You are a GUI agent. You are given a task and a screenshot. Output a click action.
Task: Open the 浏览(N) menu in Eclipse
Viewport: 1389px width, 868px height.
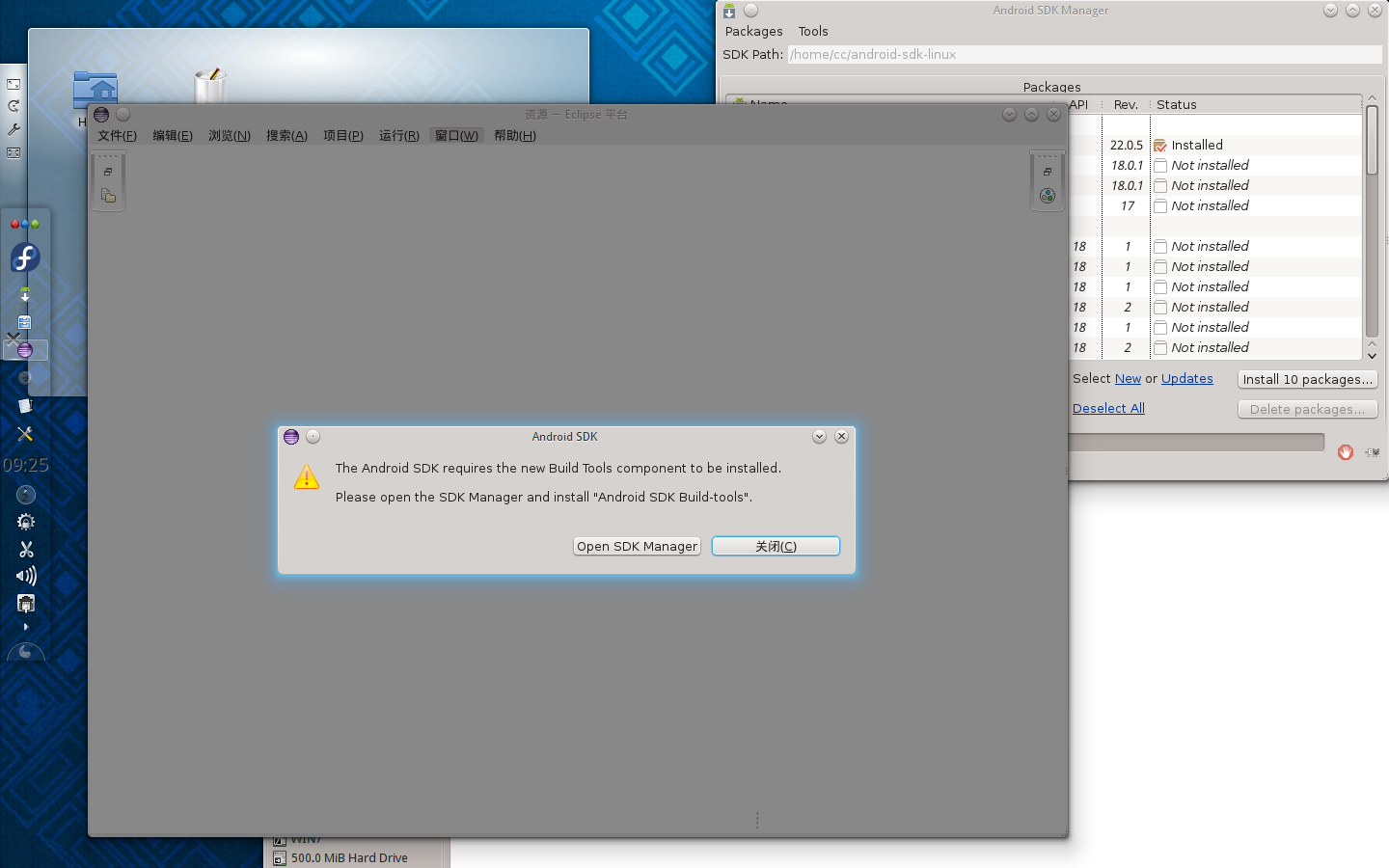coord(230,135)
